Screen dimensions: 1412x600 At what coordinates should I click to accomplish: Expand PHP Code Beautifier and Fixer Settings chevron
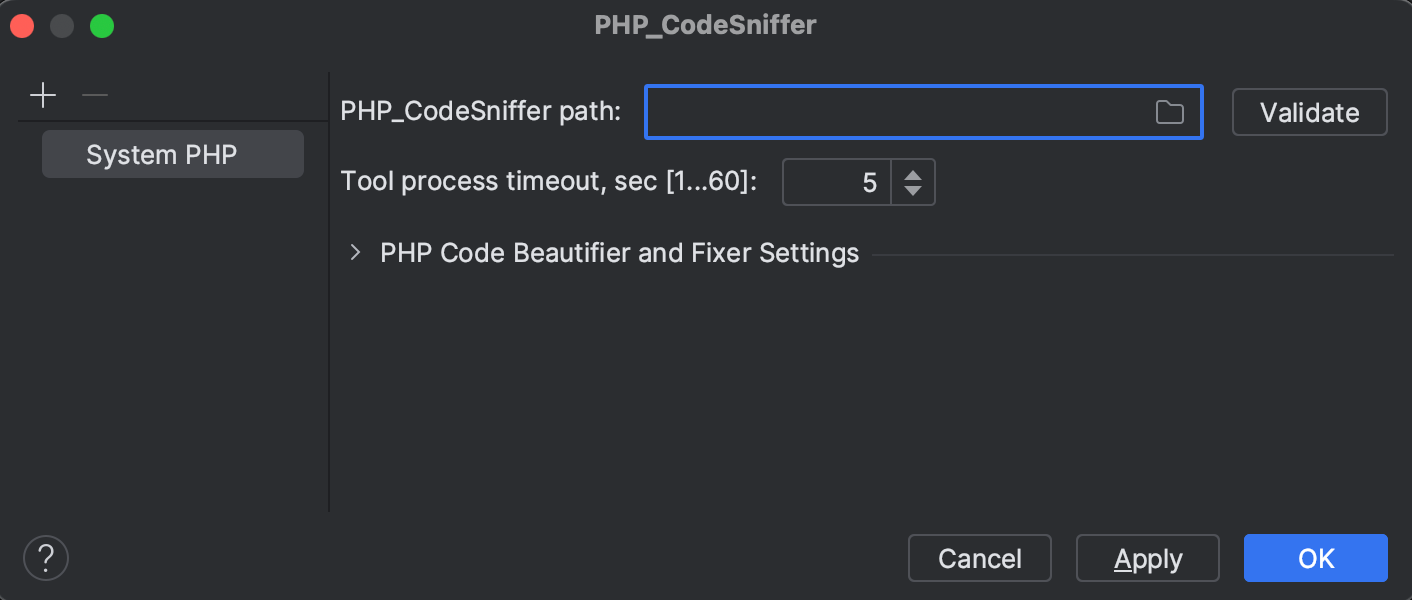355,253
